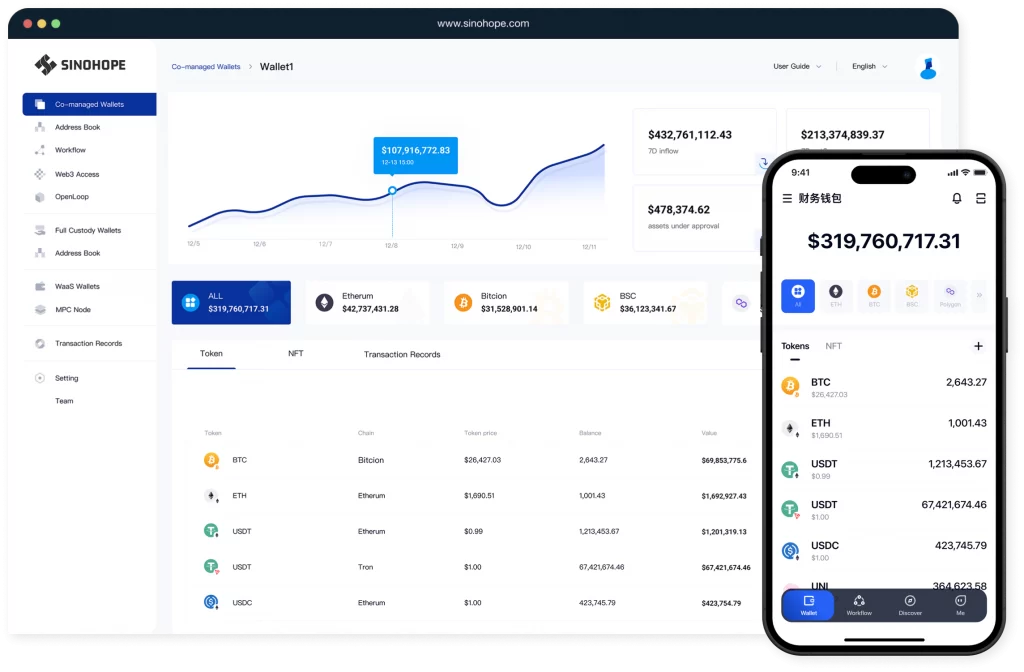This screenshot has height=672, width=1024.
Task: Click the www.sinohope.com address bar
Action: pos(483,24)
